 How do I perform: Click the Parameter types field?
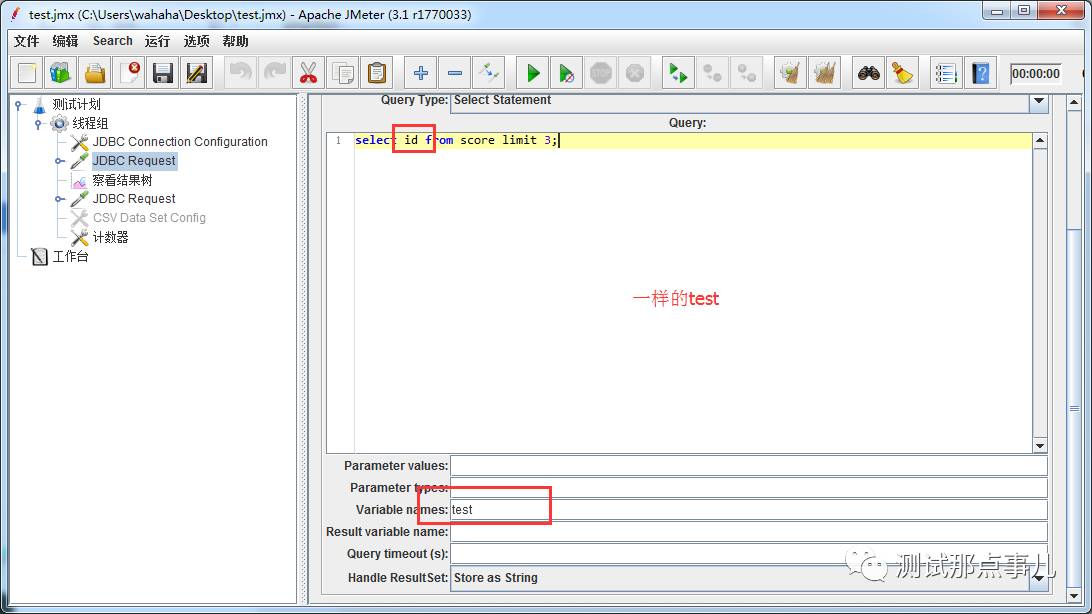(749, 488)
